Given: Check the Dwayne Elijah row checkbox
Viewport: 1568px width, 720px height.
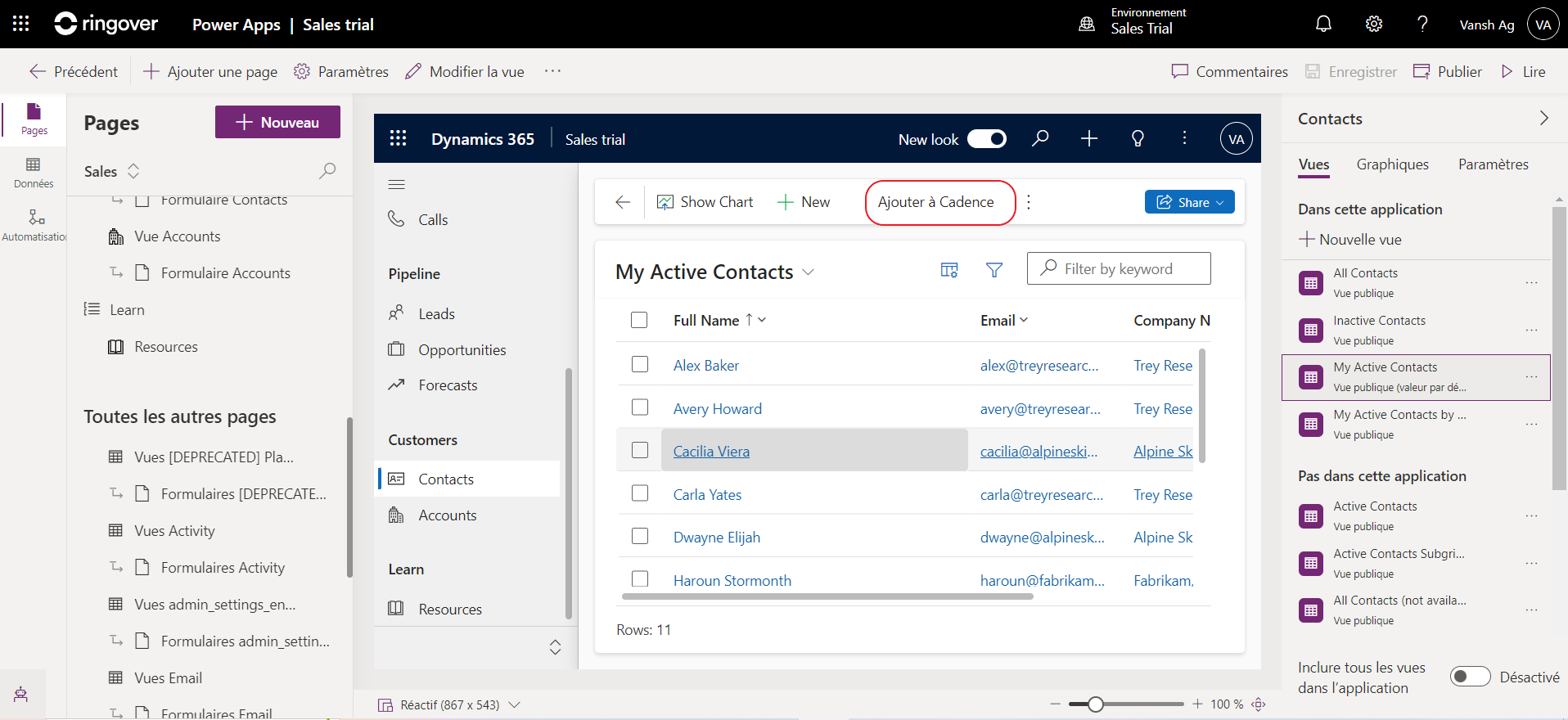Looking at the screenshot, I should tap(640, 536).
